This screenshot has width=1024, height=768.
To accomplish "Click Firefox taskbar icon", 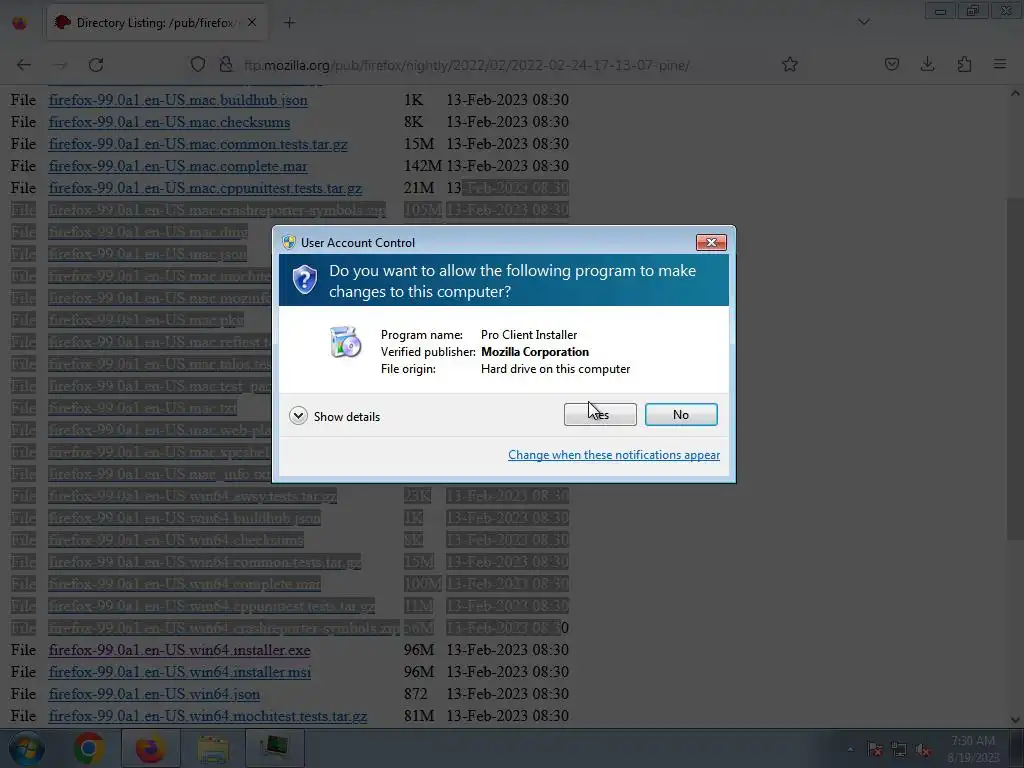I will click(x=150, y=748).
